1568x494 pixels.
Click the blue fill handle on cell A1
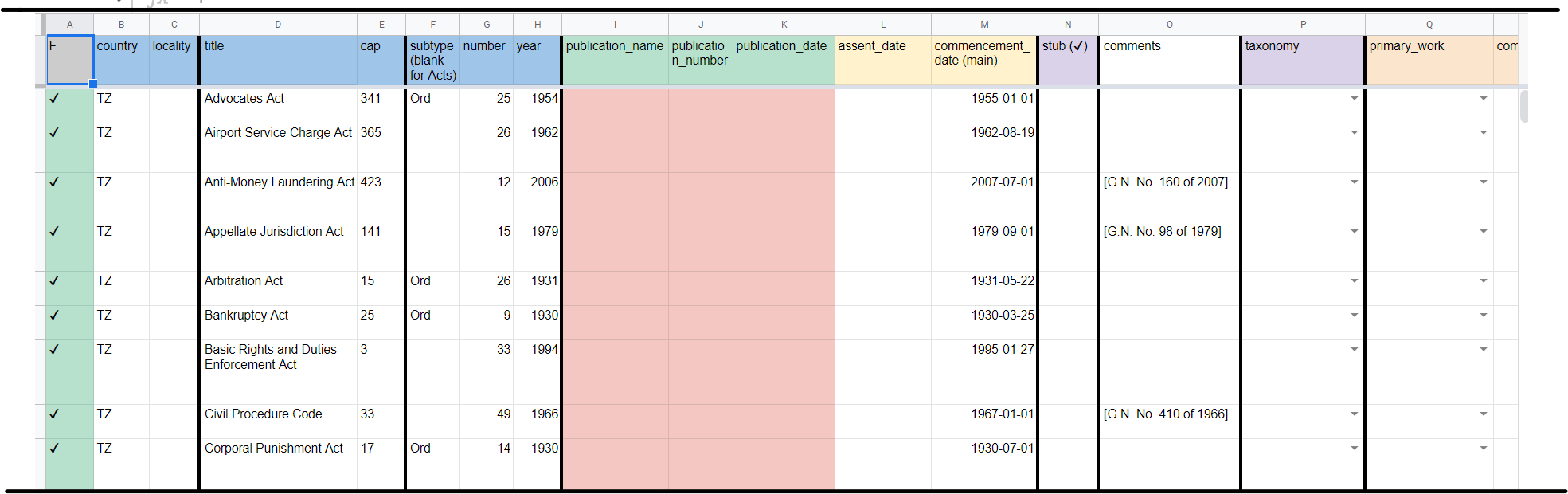(93, 84)
